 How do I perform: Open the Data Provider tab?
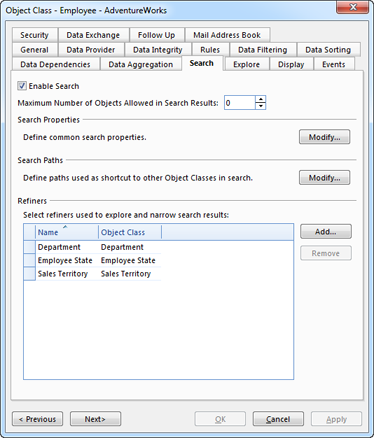click(91, 50)
